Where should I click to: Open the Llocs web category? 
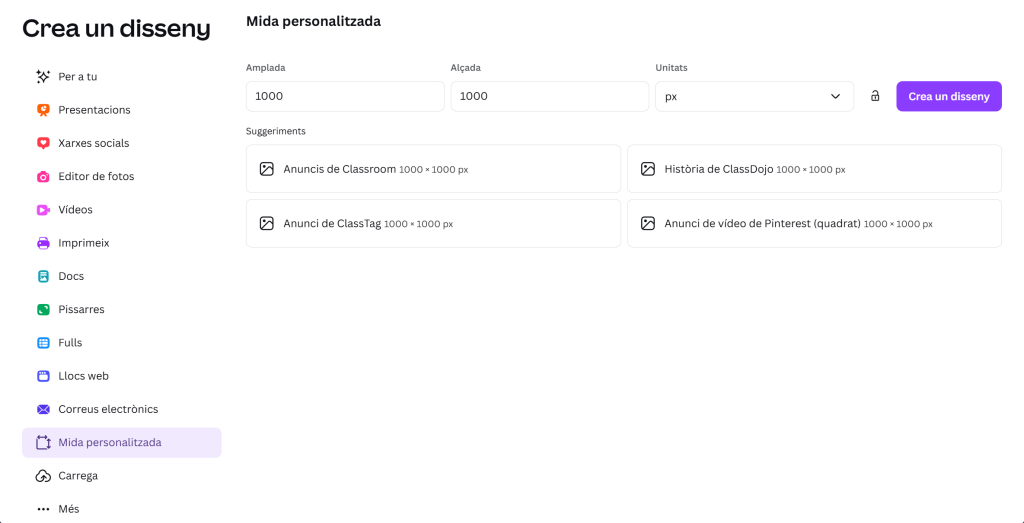83,376
